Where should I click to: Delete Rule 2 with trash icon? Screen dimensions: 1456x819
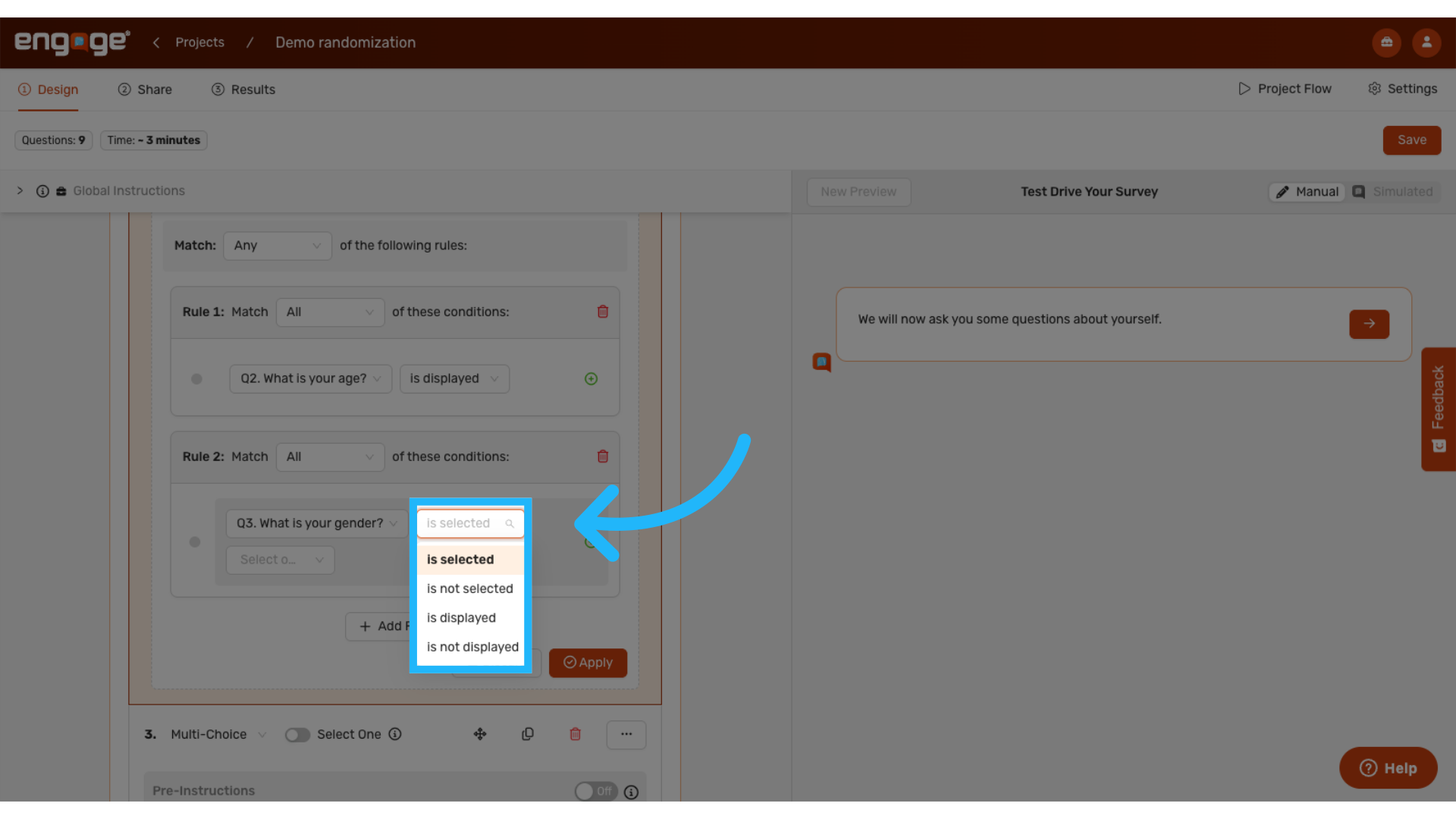603,457
